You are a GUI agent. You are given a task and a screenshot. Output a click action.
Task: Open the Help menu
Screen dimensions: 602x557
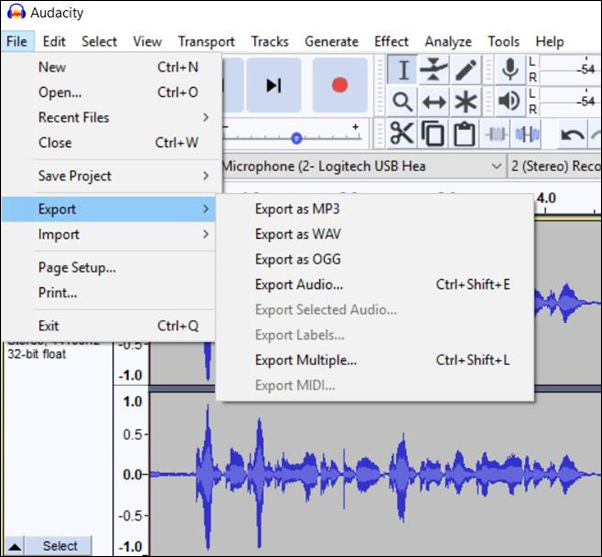[x=549, y=41]
